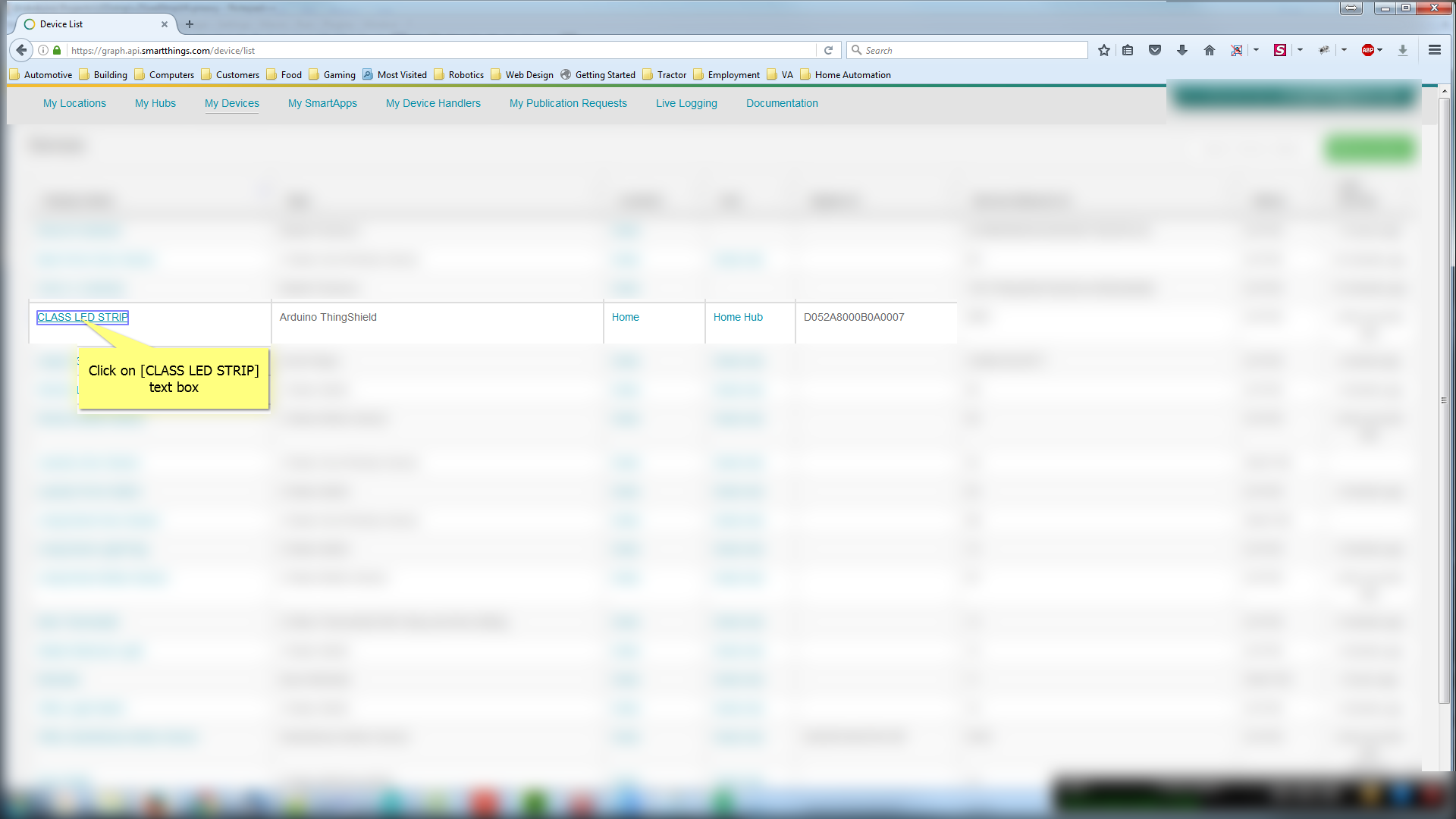The image size is (1456, 819).
Task: Open the Home Hub link
Action: click(x=738, y=317)
